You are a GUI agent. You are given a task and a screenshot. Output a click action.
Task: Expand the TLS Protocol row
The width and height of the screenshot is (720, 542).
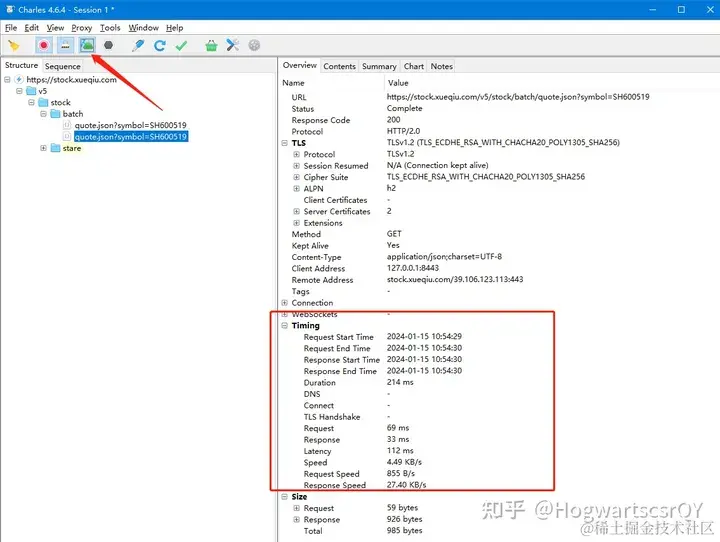click(297, 154)
